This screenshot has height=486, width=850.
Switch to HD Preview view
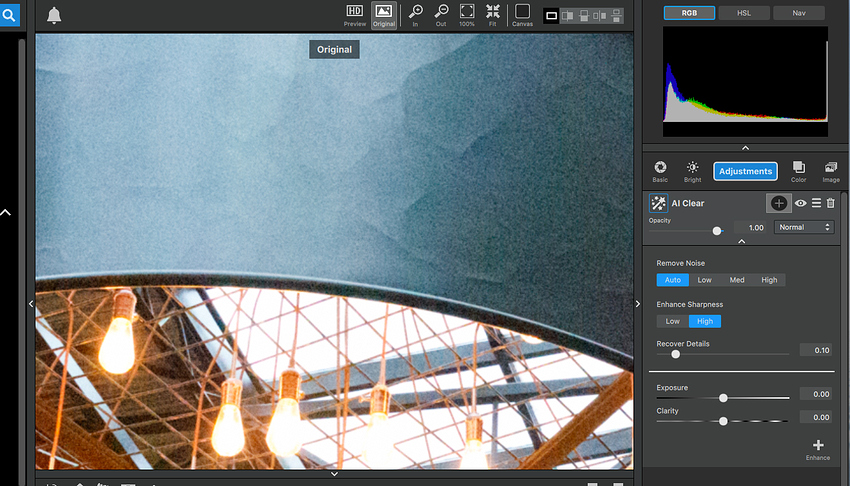coord(355,13)
